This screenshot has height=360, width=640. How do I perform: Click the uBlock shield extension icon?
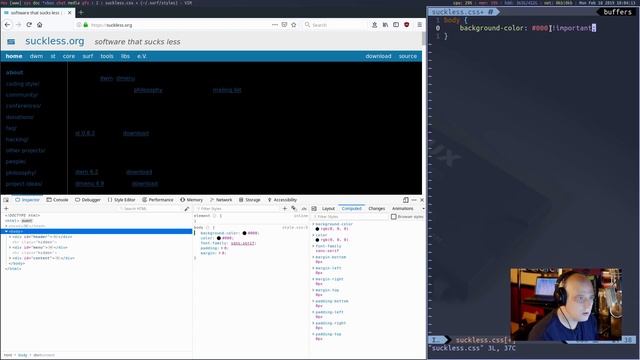(407, 25)
